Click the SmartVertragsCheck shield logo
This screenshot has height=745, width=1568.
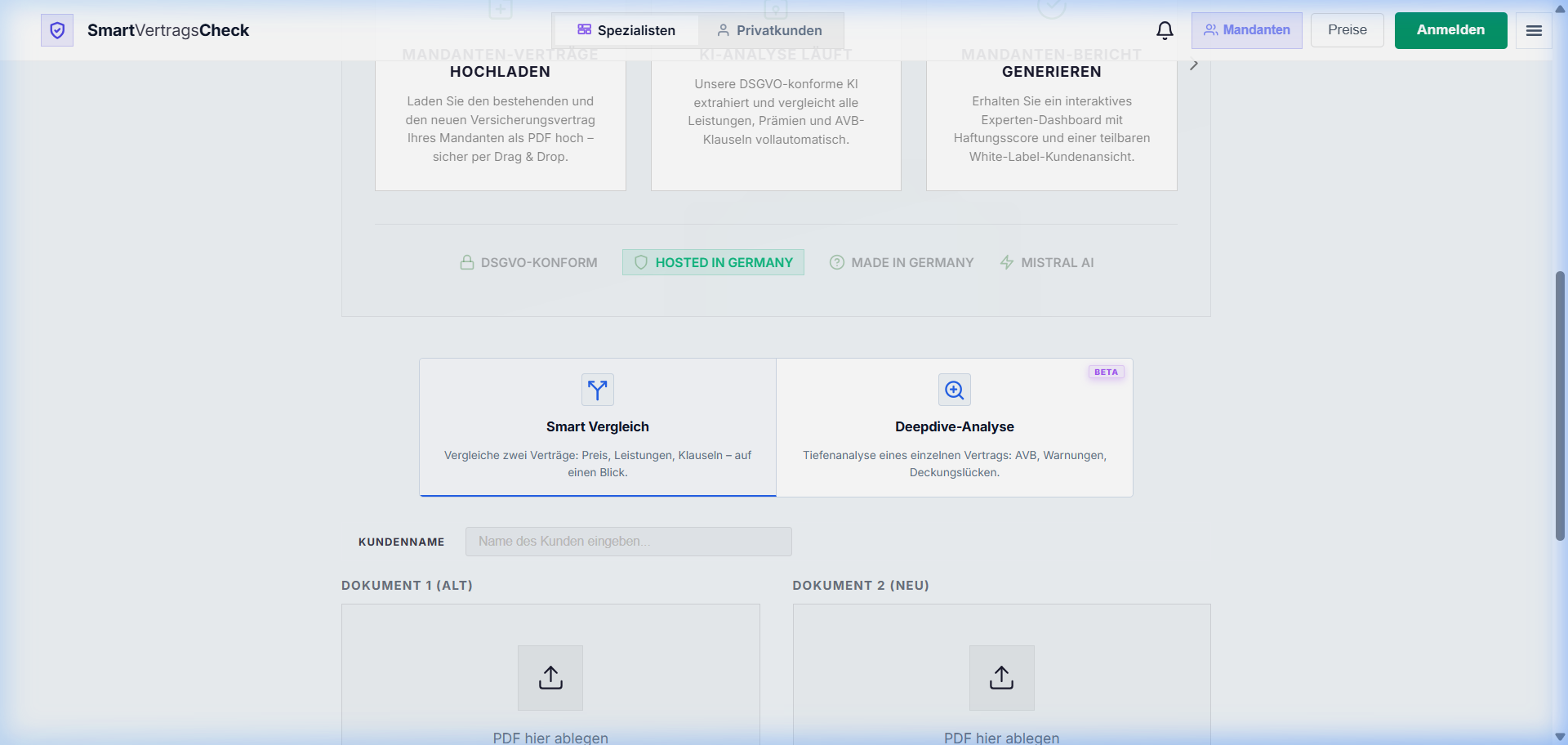(x=57, y=29)
